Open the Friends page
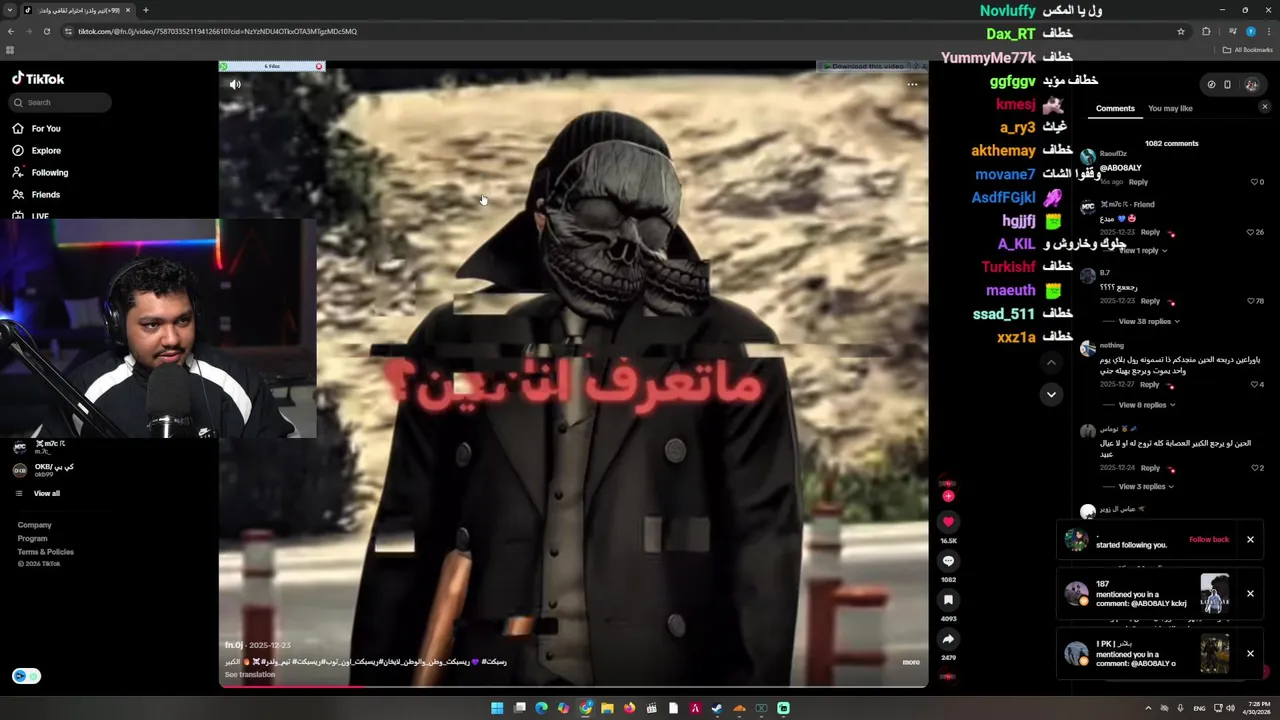 point(36,195)
